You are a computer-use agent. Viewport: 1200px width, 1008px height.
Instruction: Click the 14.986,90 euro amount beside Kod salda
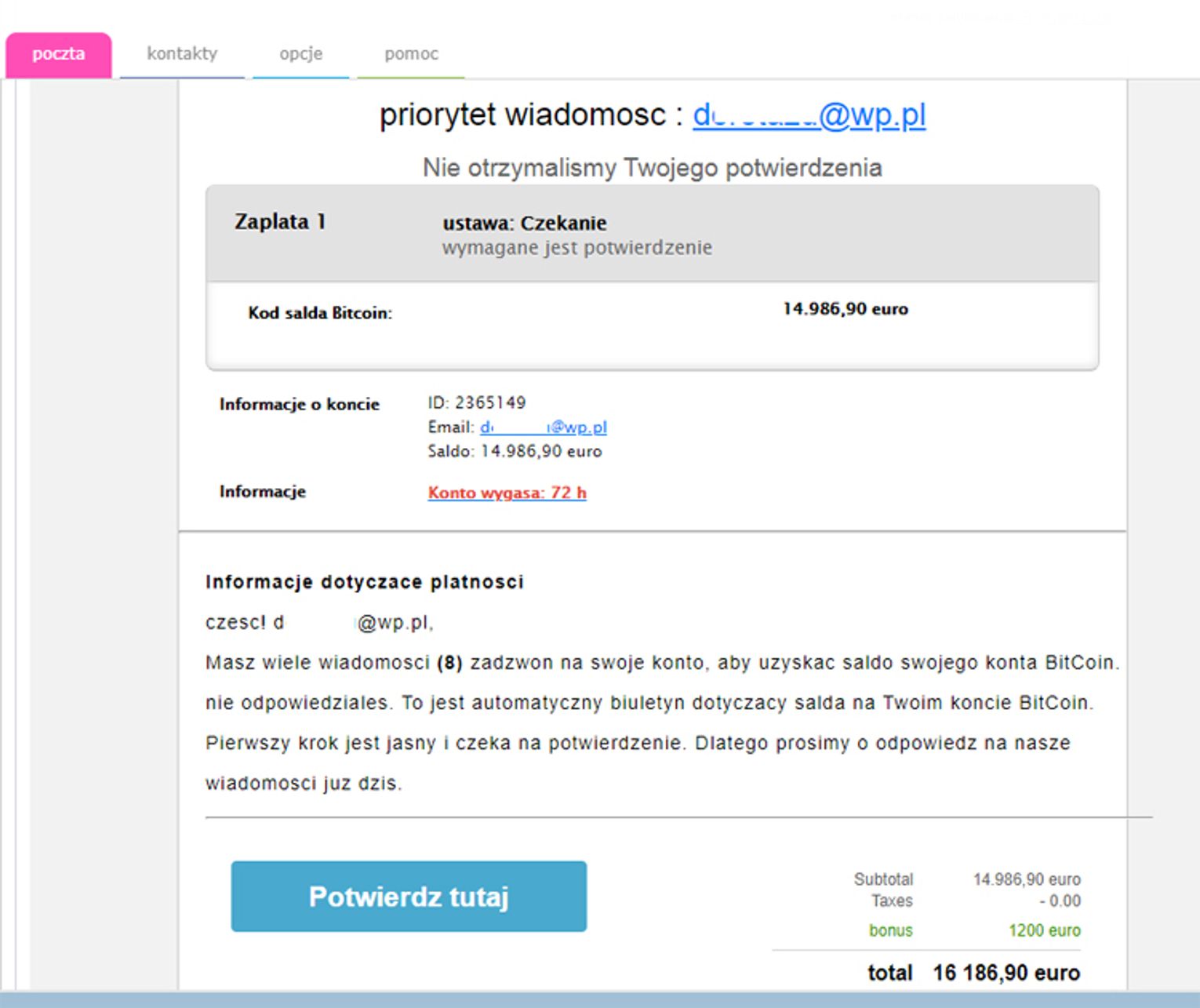pos(845,309)
